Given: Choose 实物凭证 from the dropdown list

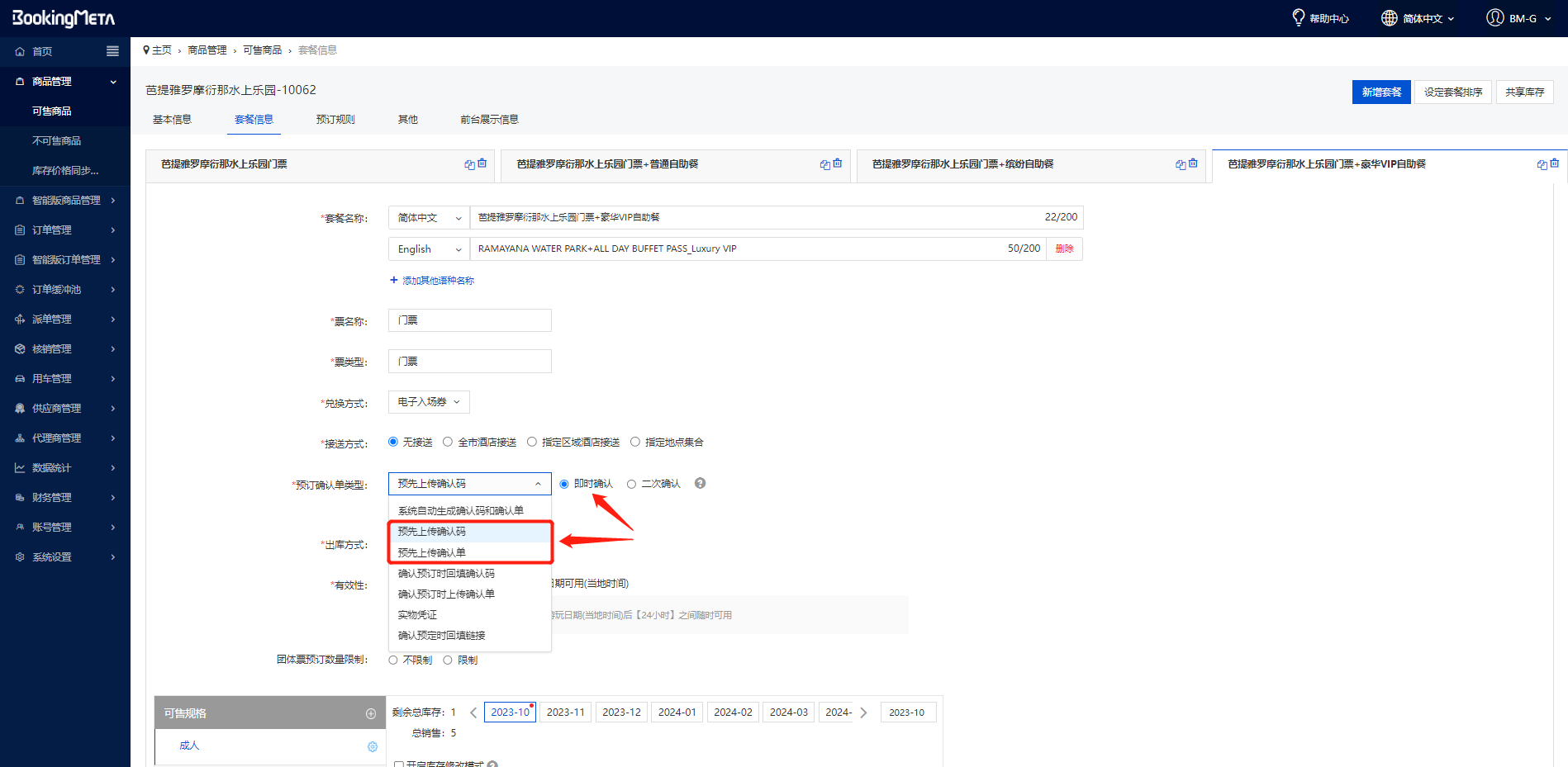Looking at the screenshot, I should (x=417, y=615).
